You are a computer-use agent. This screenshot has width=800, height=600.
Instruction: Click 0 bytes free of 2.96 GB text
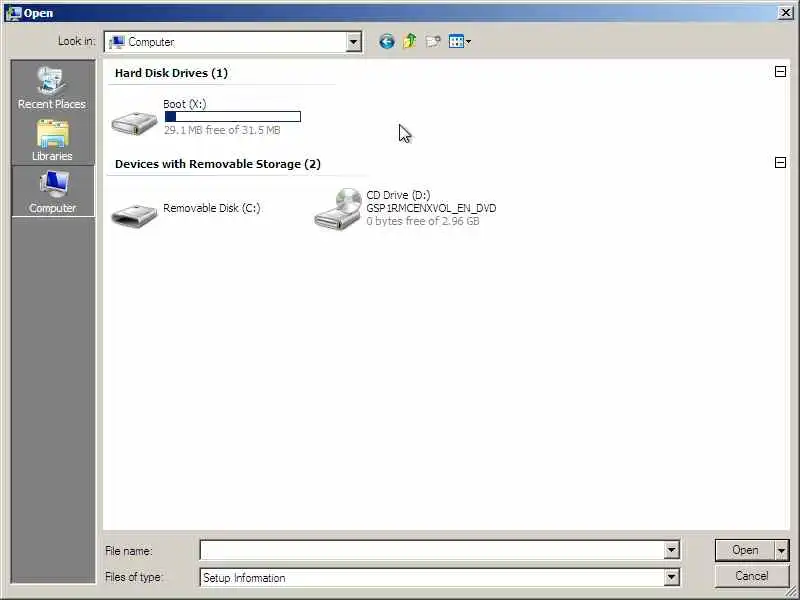pyautogui.click(x=423, y=221)
